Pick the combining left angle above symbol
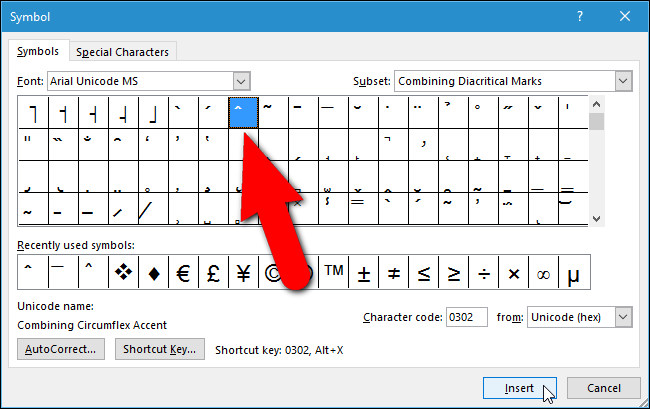Image resolution: width=650 pixels, height=409 pixels. (x=393, y=144)
